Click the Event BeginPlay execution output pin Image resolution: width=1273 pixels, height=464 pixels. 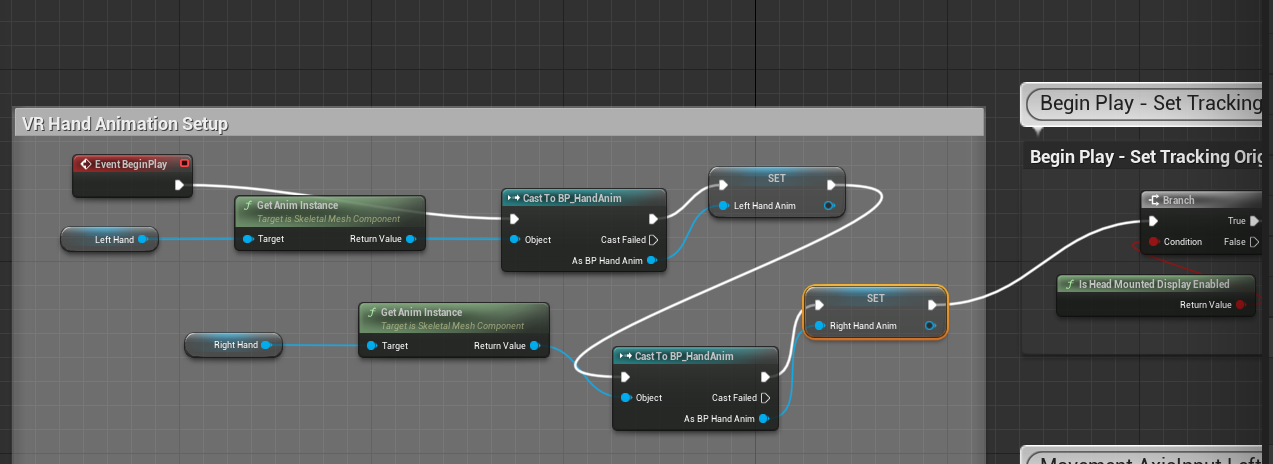[x=179, y=185]
